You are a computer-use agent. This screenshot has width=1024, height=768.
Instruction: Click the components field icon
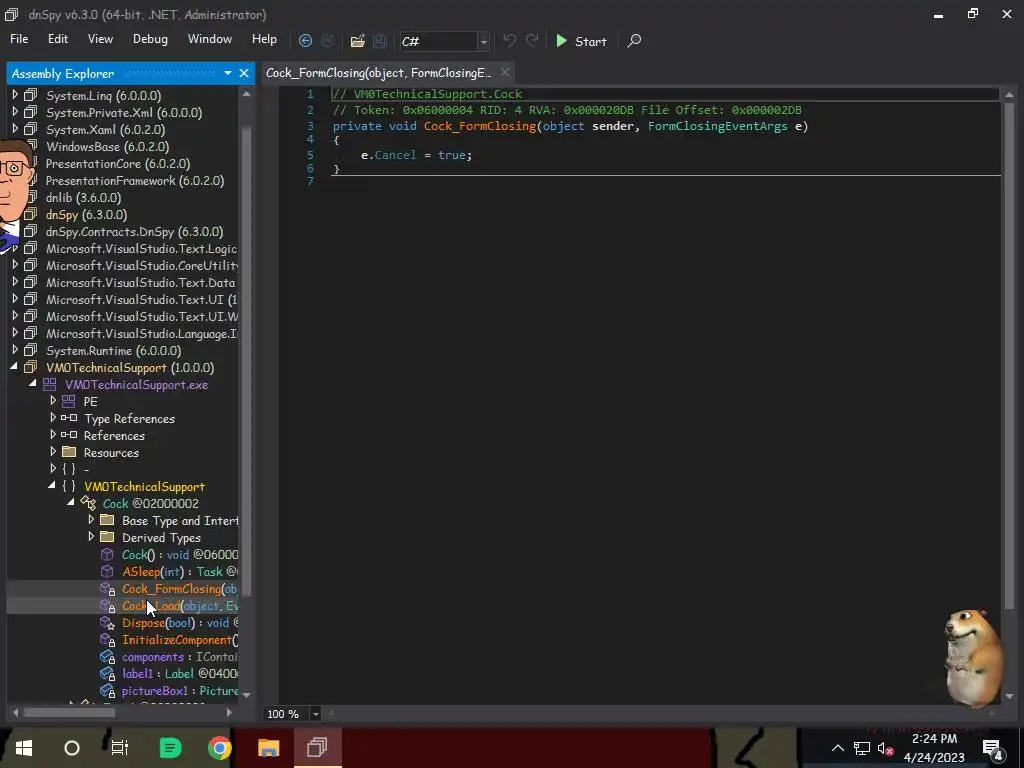coord(107,657)
